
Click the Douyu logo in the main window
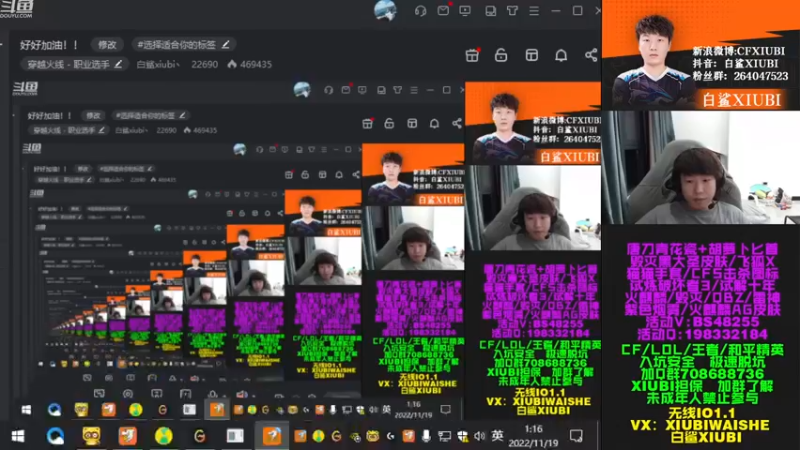(16, 9)
